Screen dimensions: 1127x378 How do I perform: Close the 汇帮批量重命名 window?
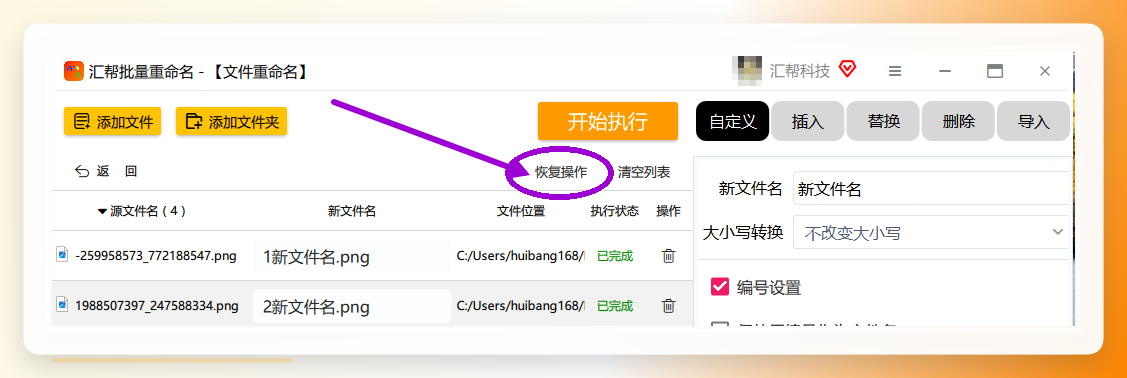(1045, 71)
